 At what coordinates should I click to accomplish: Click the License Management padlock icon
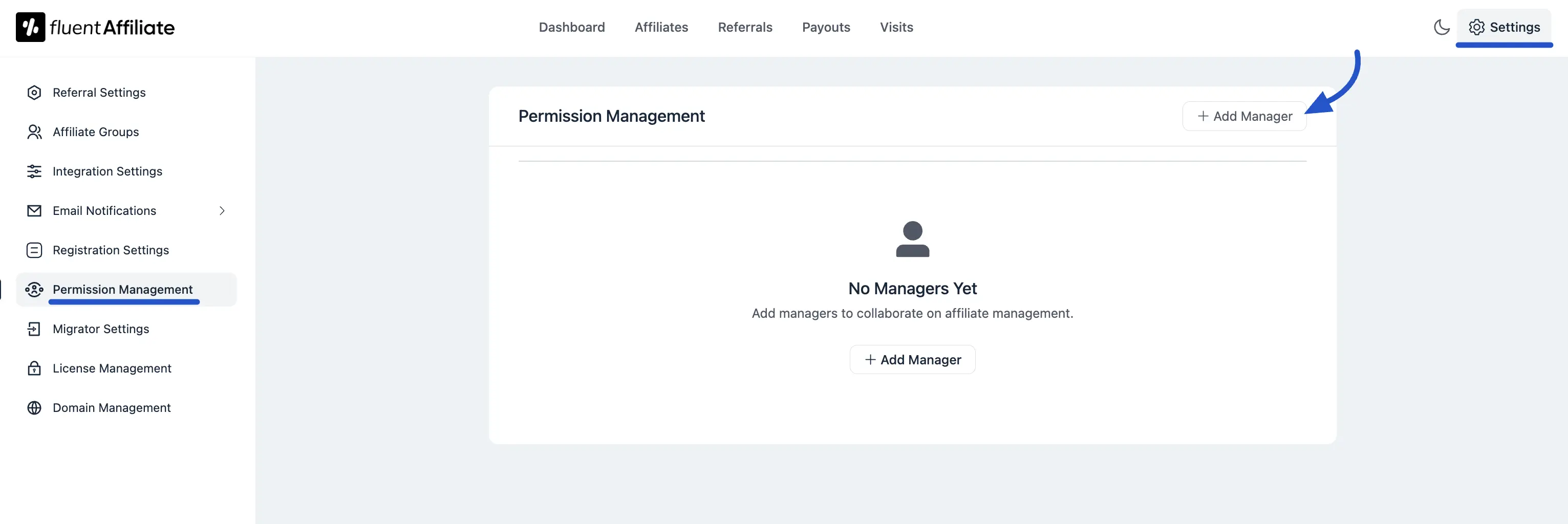[x=34, y=368]
